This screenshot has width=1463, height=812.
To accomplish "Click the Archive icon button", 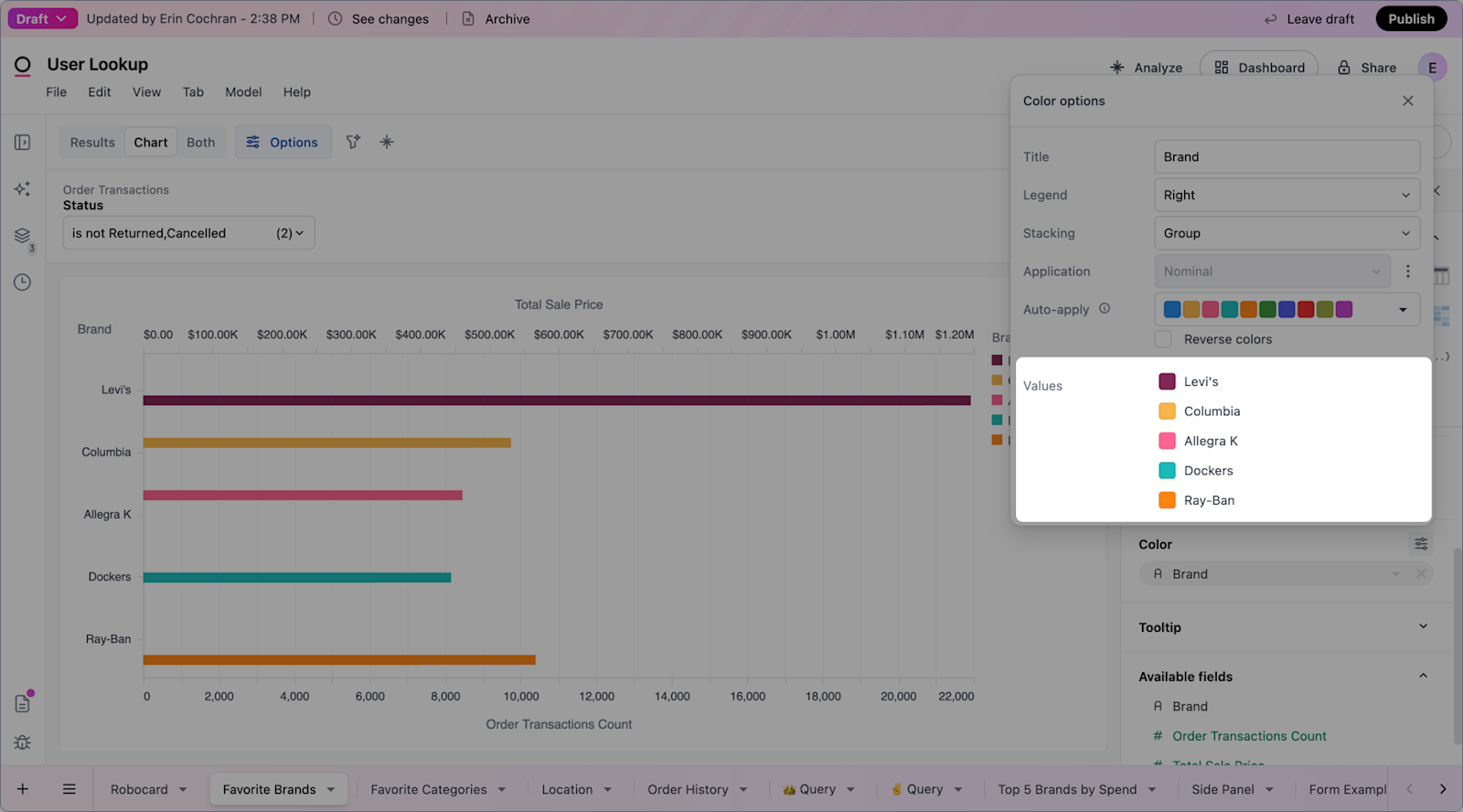I will (x=497, y=18).
